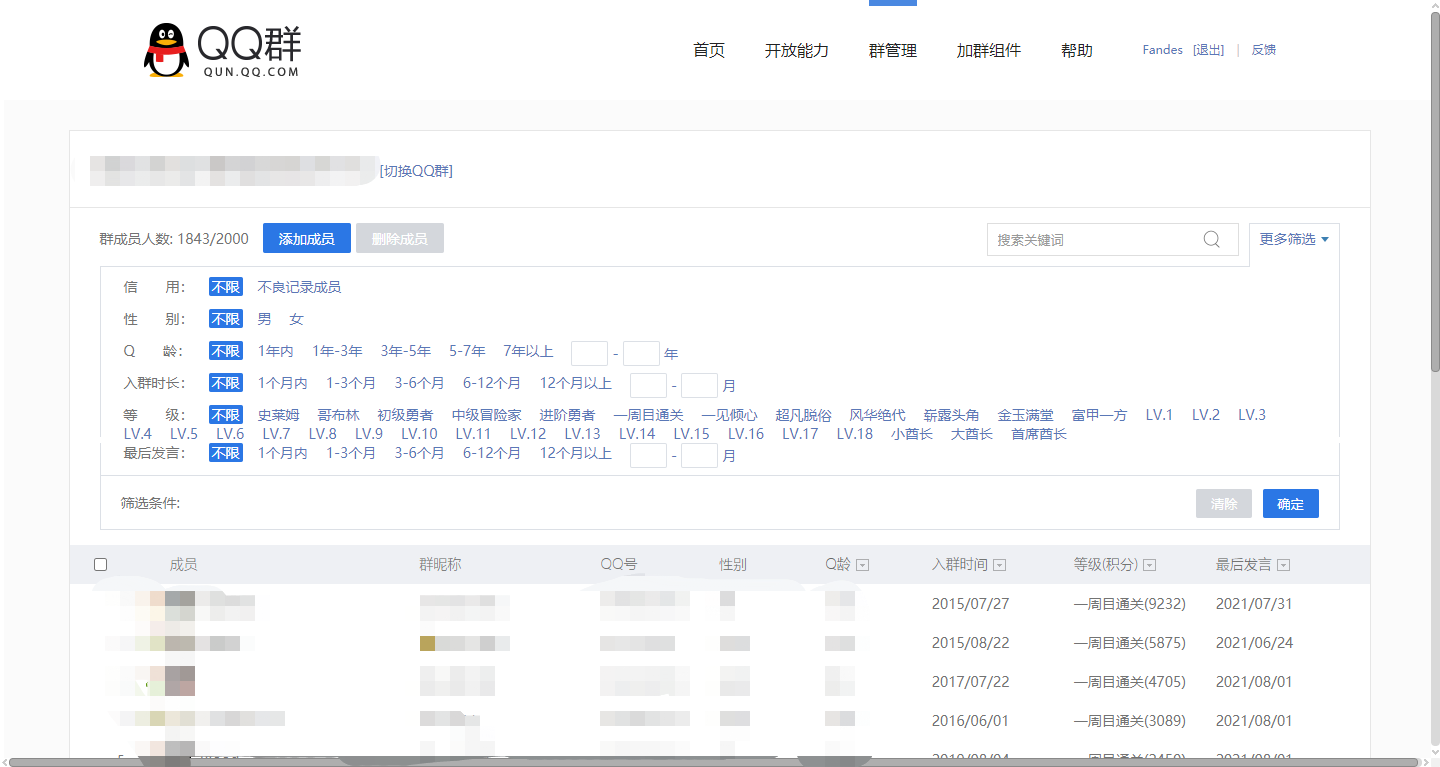Filter members by 男 gender
The image size is (1440, 767).
click(264, 318)
